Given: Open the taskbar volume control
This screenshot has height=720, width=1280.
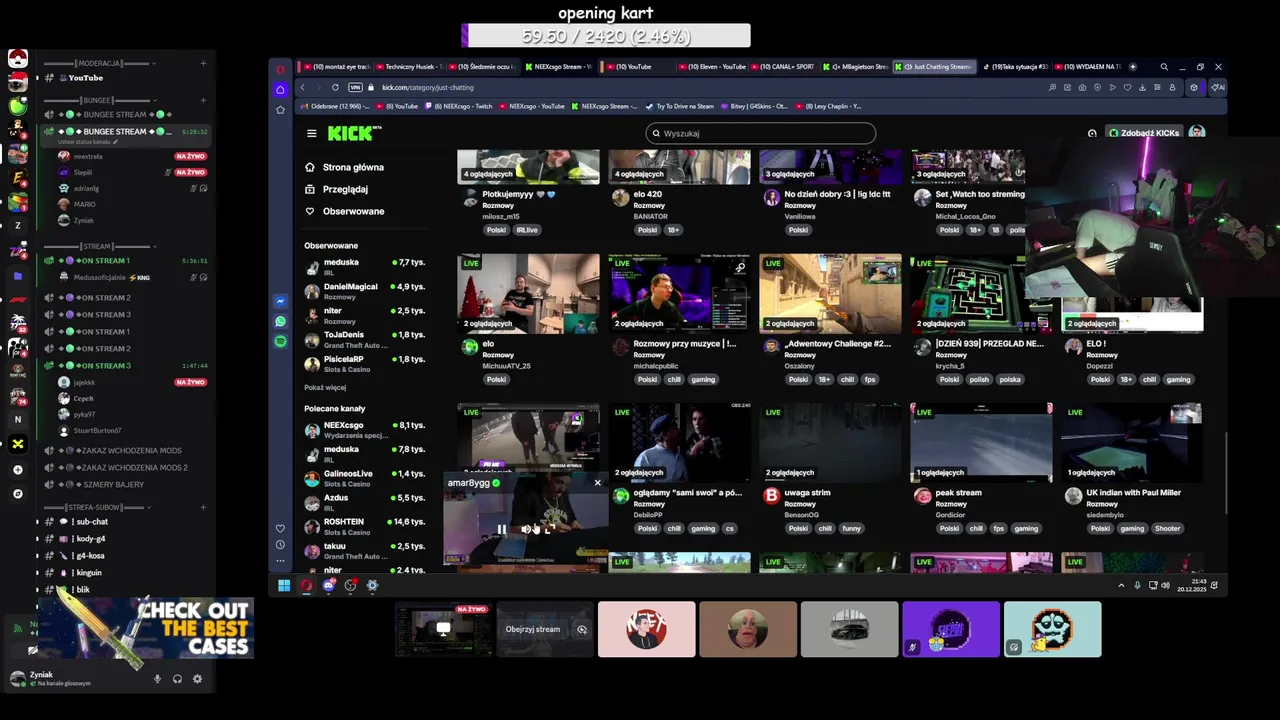Looking at the screenshot, I should click(x=1165, y=586).
